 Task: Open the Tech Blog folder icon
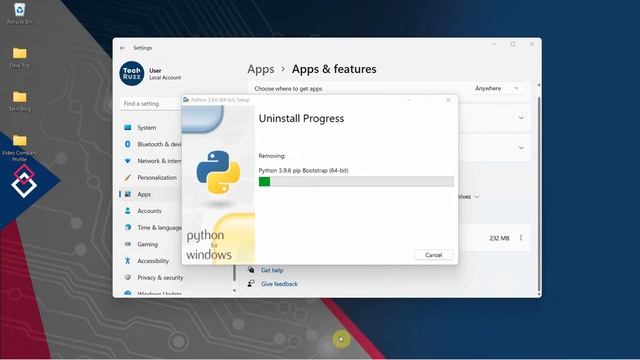pyautogui.click(x=19, y=101)
